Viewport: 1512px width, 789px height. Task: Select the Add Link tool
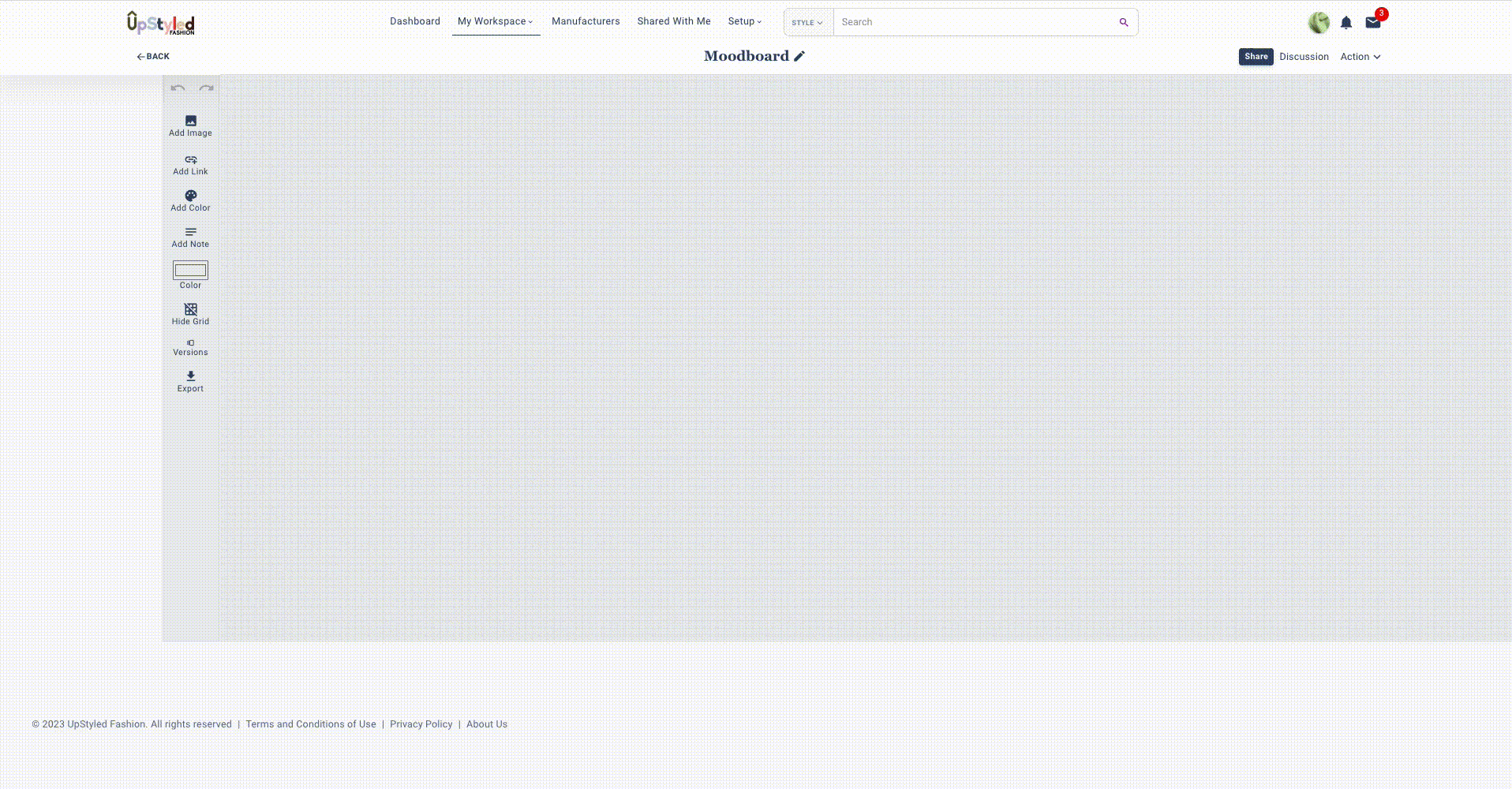[190, 164]
